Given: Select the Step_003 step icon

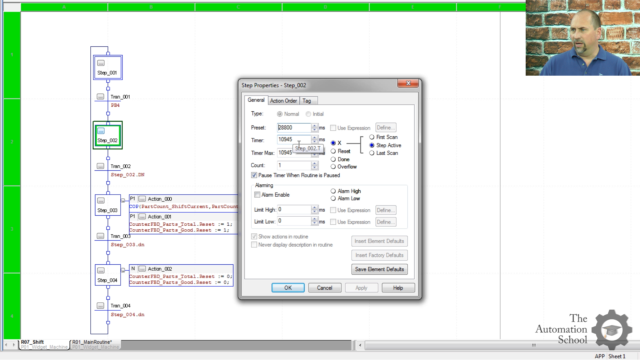Looking at the screenshot, I should click(101, 201).
